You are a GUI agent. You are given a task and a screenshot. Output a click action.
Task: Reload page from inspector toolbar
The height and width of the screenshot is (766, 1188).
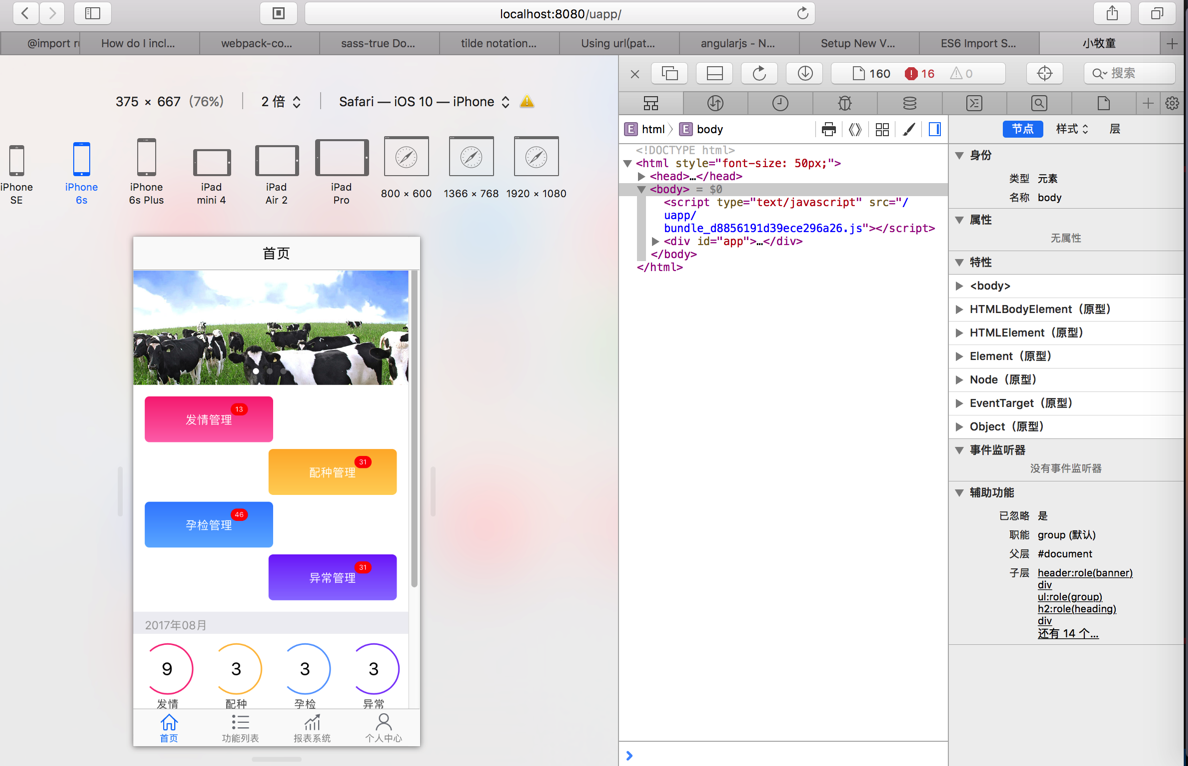click(759, 73)
